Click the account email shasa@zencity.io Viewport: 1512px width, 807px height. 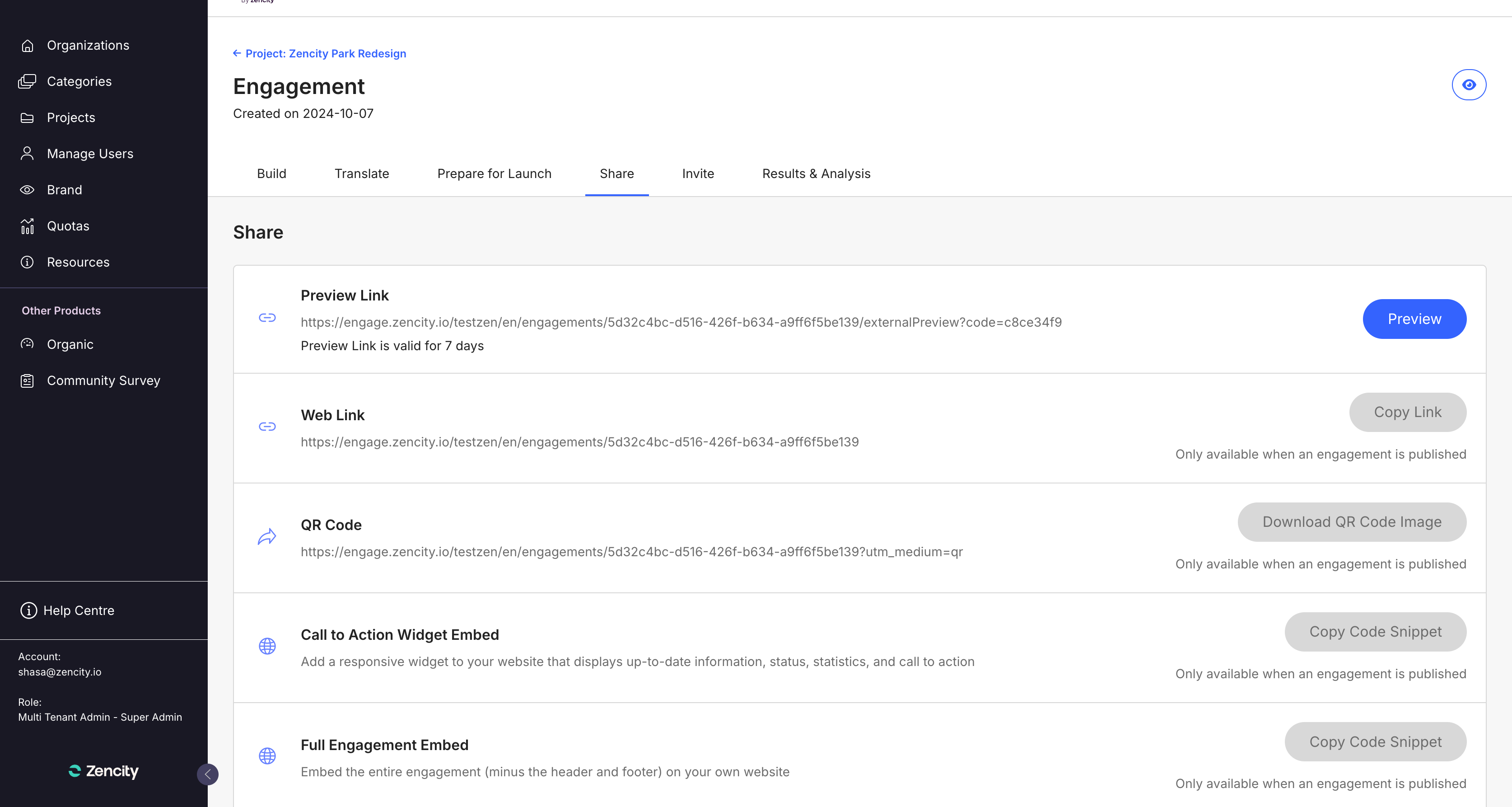[59, 672]
